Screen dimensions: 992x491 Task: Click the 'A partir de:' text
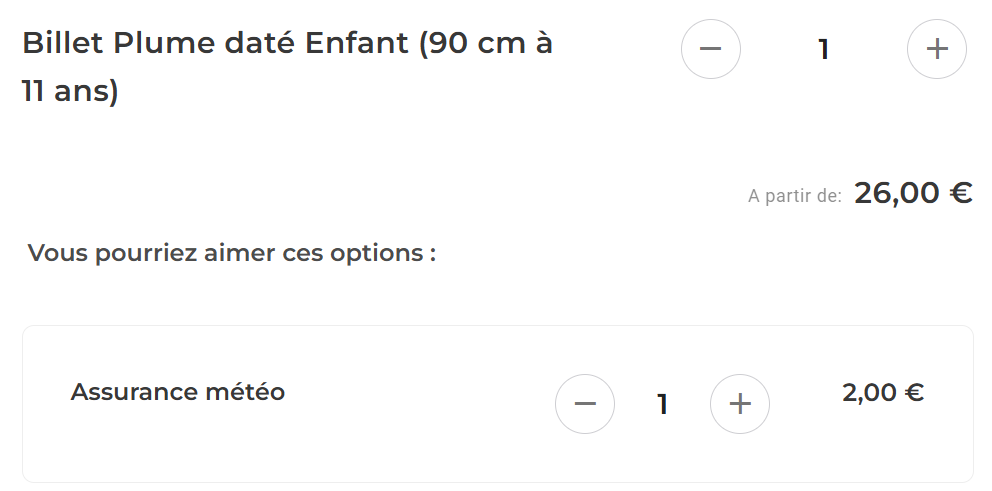point(794,196)
